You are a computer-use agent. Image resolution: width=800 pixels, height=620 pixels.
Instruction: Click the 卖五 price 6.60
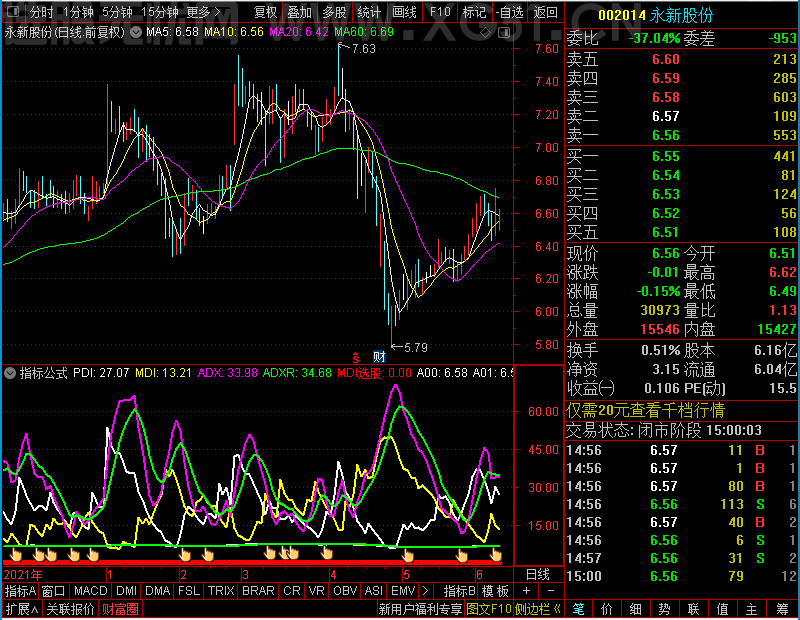tap(666, 59)
